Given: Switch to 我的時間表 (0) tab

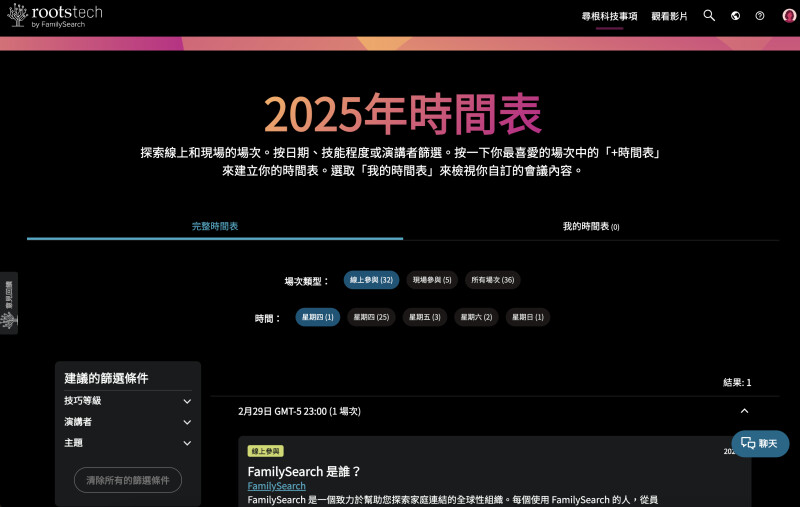Looking at the screenshot, I should (591, 226).
